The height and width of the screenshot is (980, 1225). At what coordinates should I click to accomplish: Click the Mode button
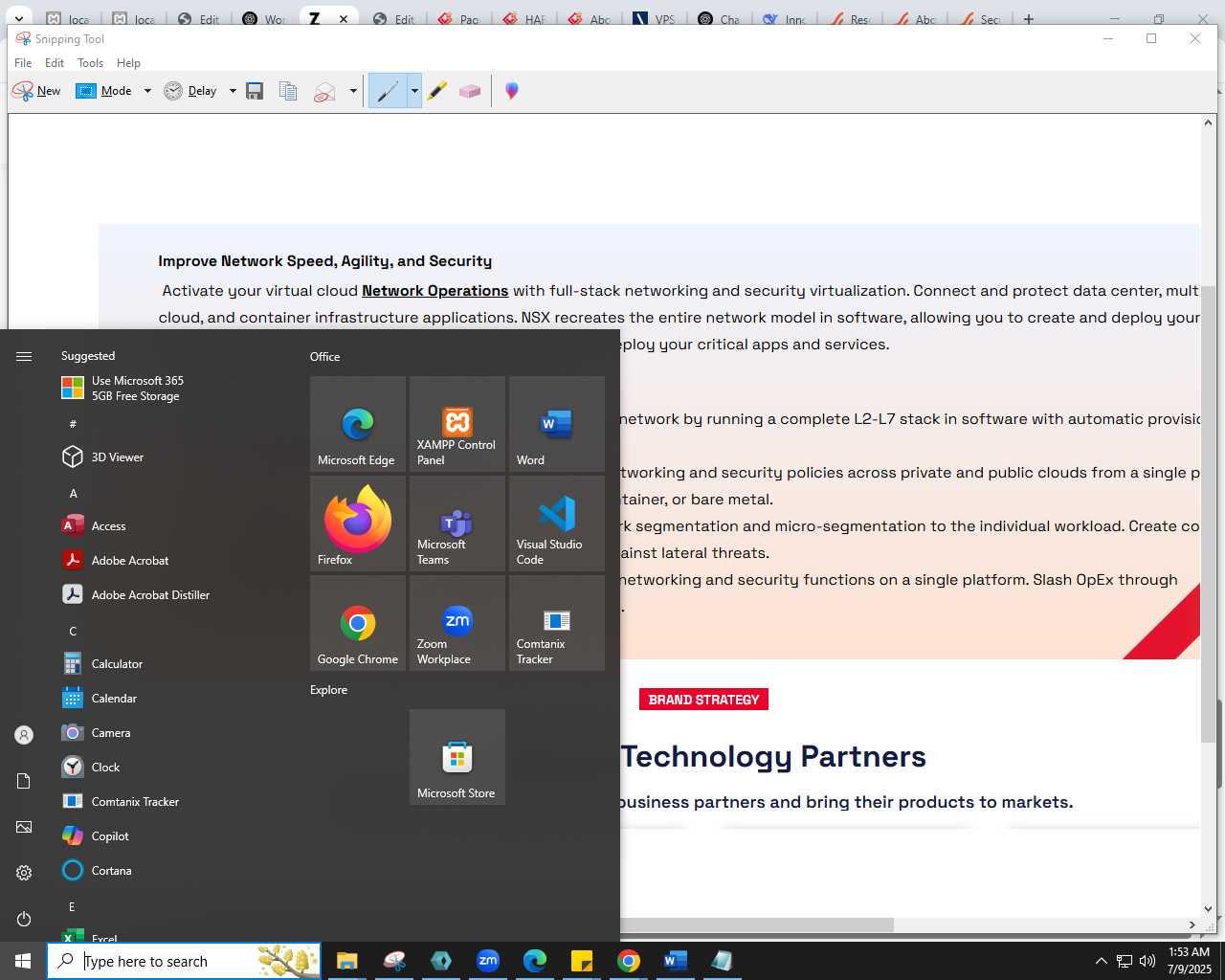pos(106,91)
